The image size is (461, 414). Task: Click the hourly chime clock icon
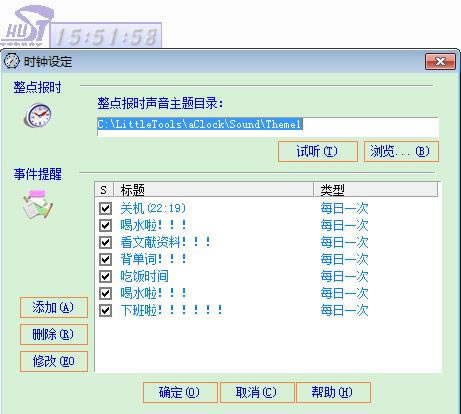38,115
